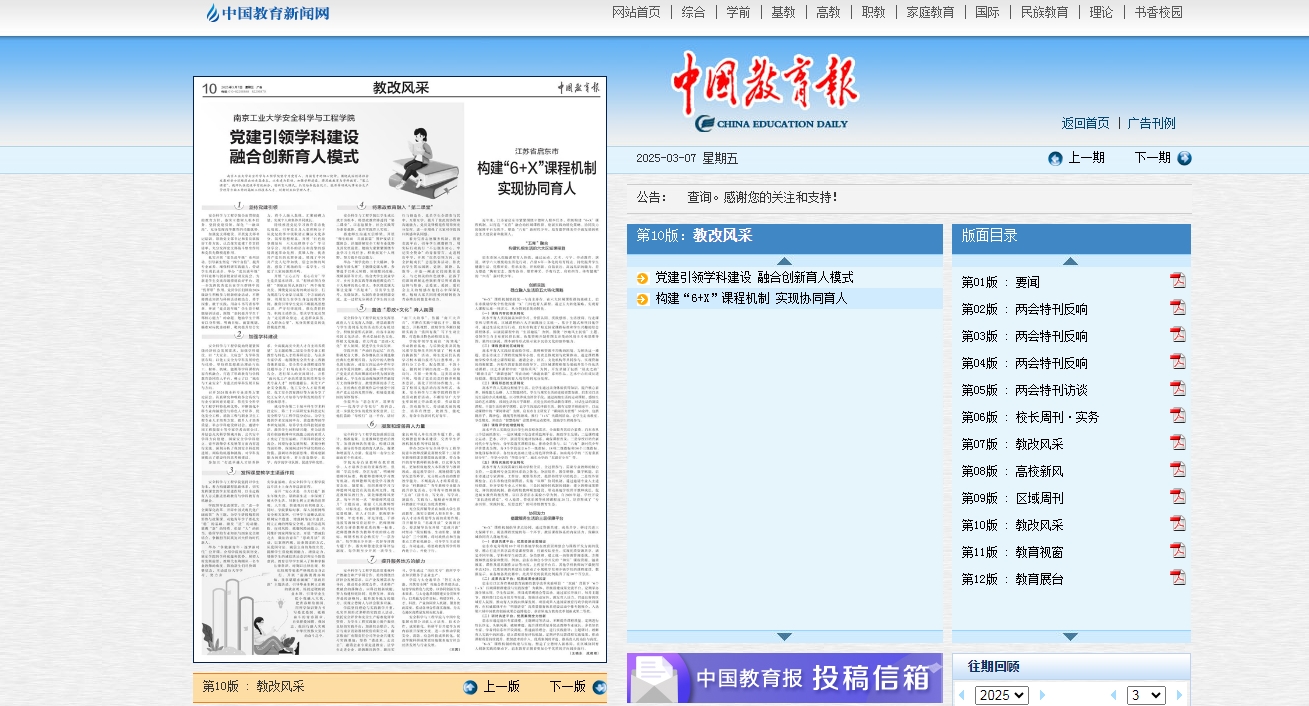Open 国际 in top navigation

tap(987, 12)
